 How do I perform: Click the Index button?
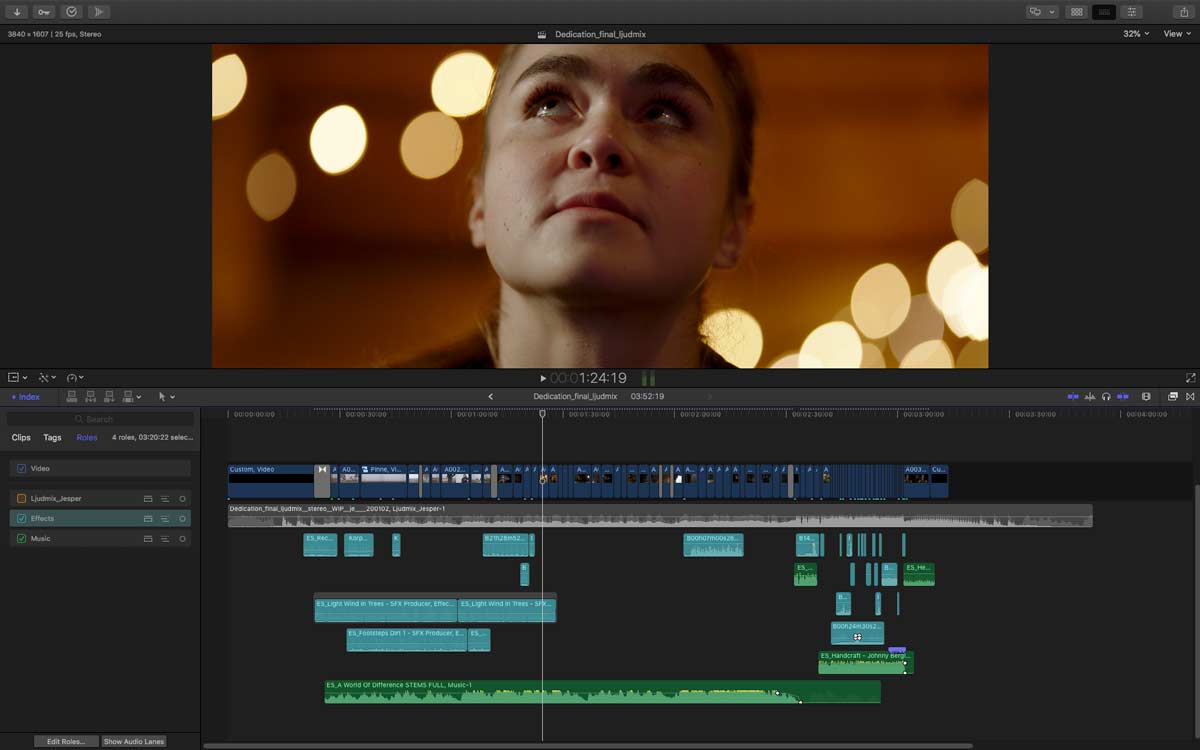(25, 397)
